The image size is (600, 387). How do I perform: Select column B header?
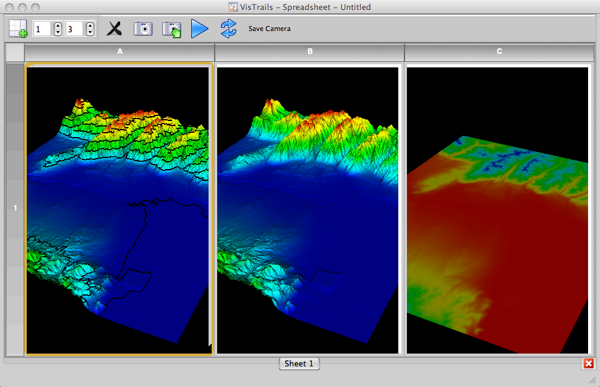(x=310, y=51)
